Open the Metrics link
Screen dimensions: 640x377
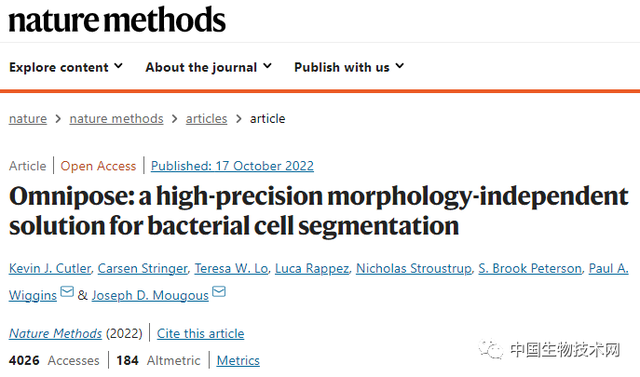(238, 361)
